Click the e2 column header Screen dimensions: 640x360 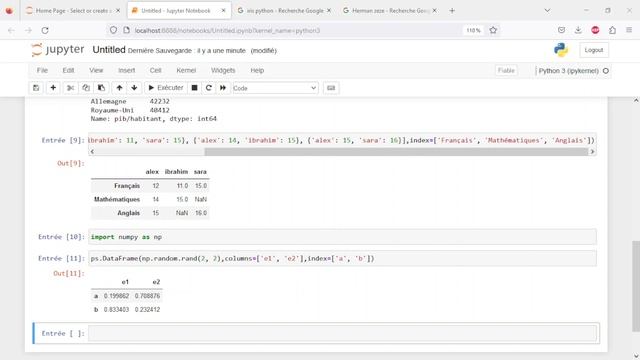[x=156, y=282]
